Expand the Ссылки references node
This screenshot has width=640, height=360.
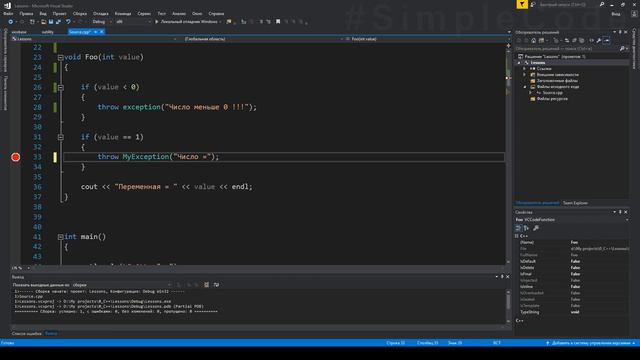[525, 69]
